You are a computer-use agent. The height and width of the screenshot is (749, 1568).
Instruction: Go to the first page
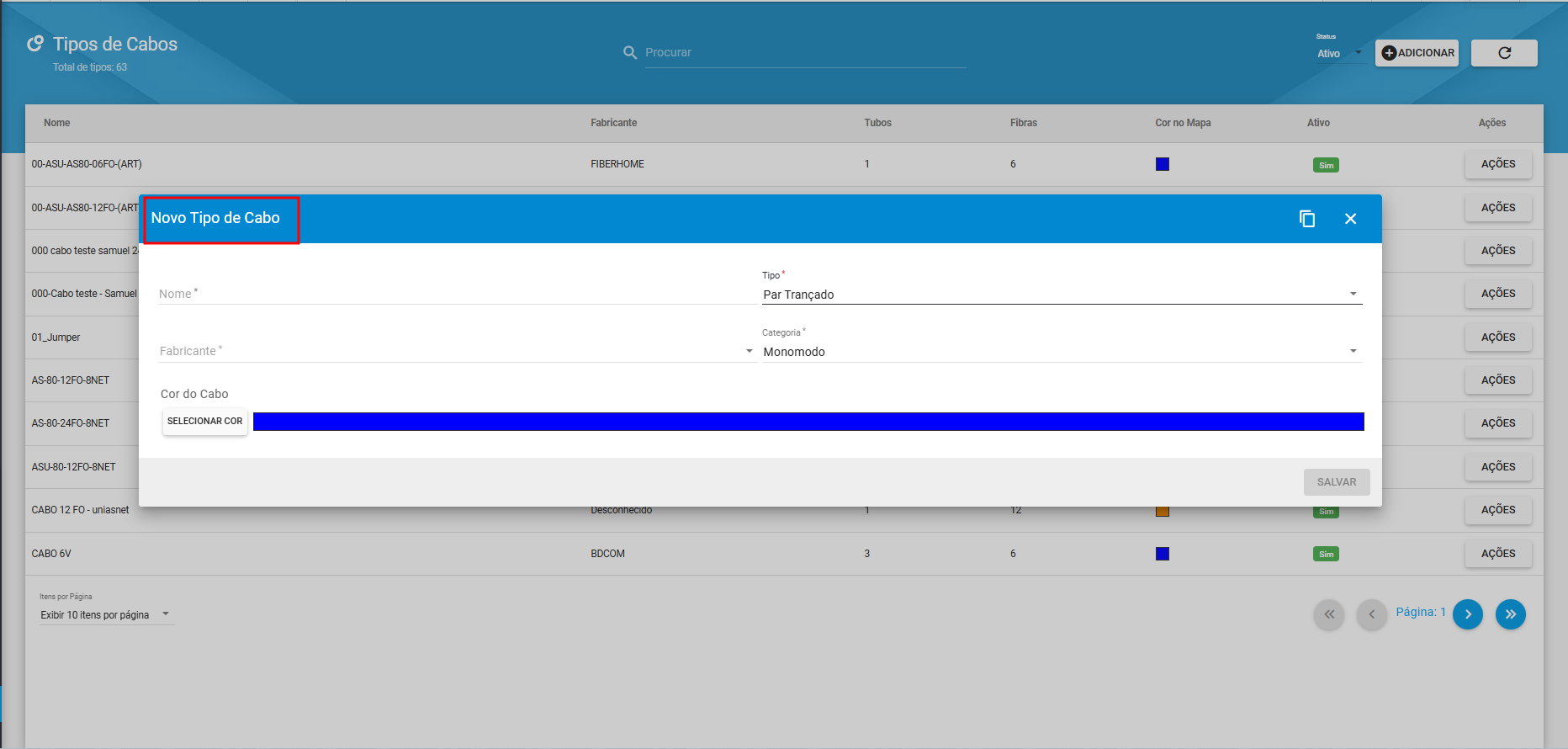1329,614
